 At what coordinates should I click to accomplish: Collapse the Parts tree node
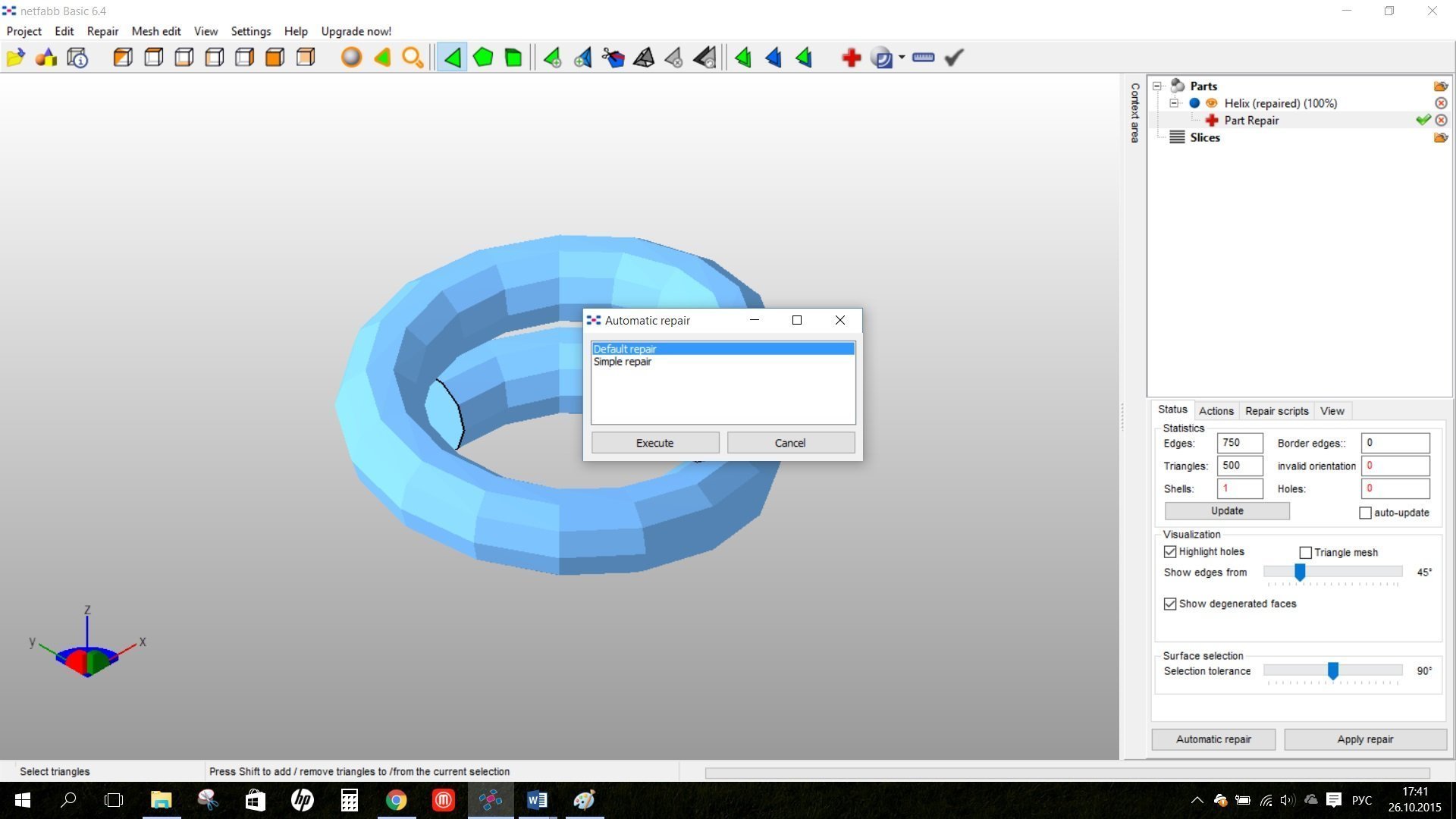(1157, 86)
